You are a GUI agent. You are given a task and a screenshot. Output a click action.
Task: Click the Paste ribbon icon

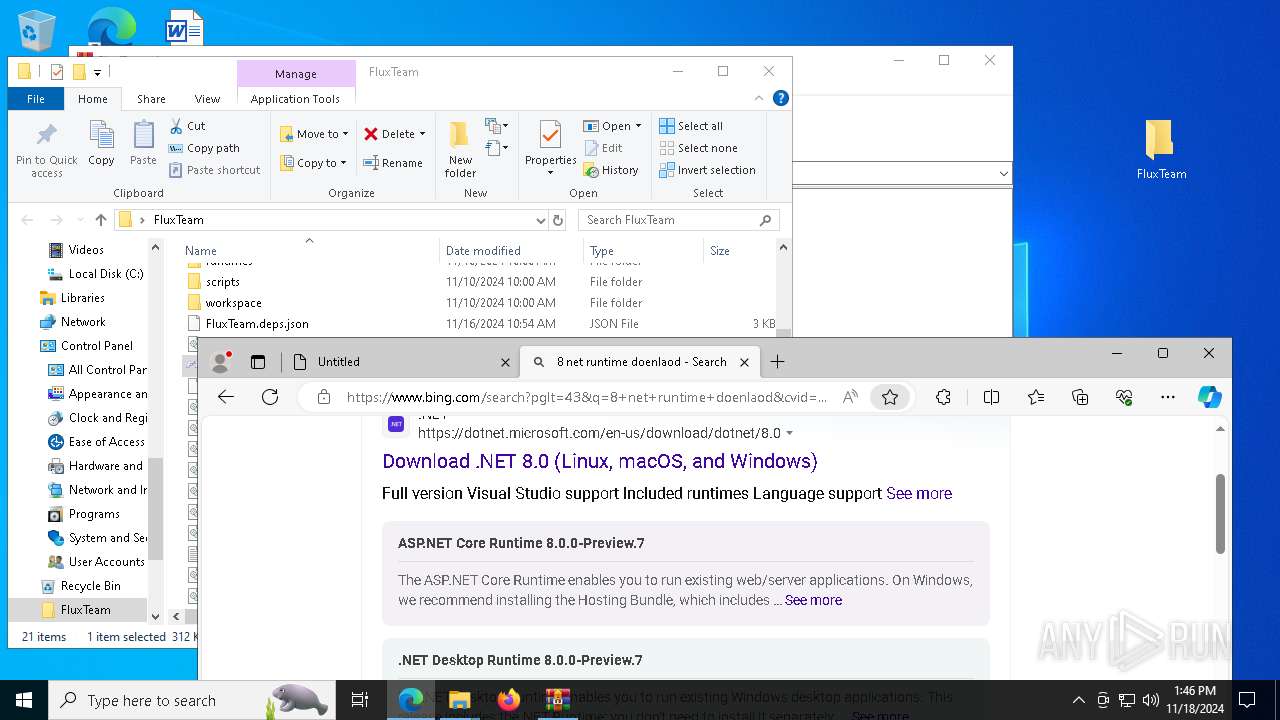pyautogui.click(x=143, y=143)
